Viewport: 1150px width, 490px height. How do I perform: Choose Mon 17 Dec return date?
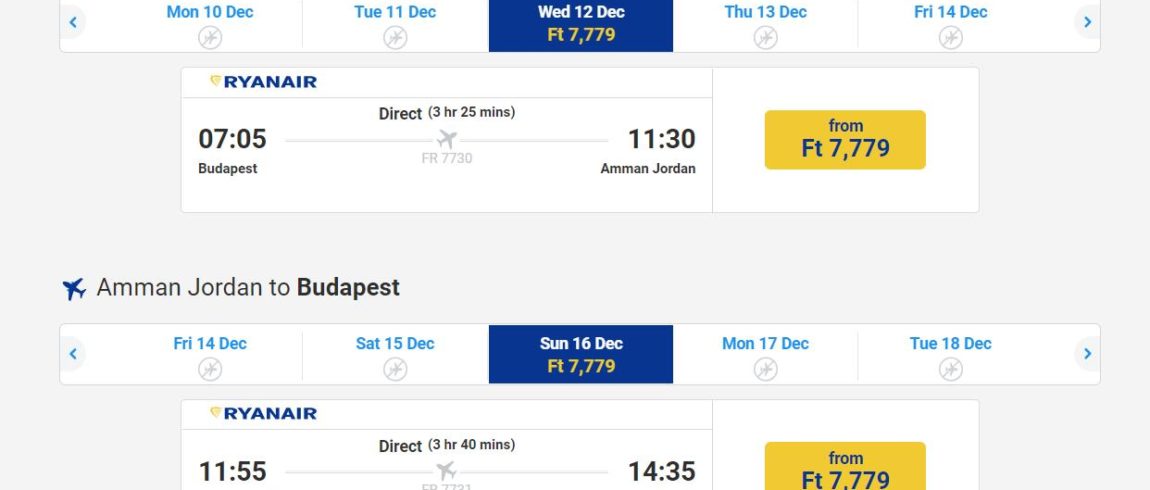pos(765,354)
